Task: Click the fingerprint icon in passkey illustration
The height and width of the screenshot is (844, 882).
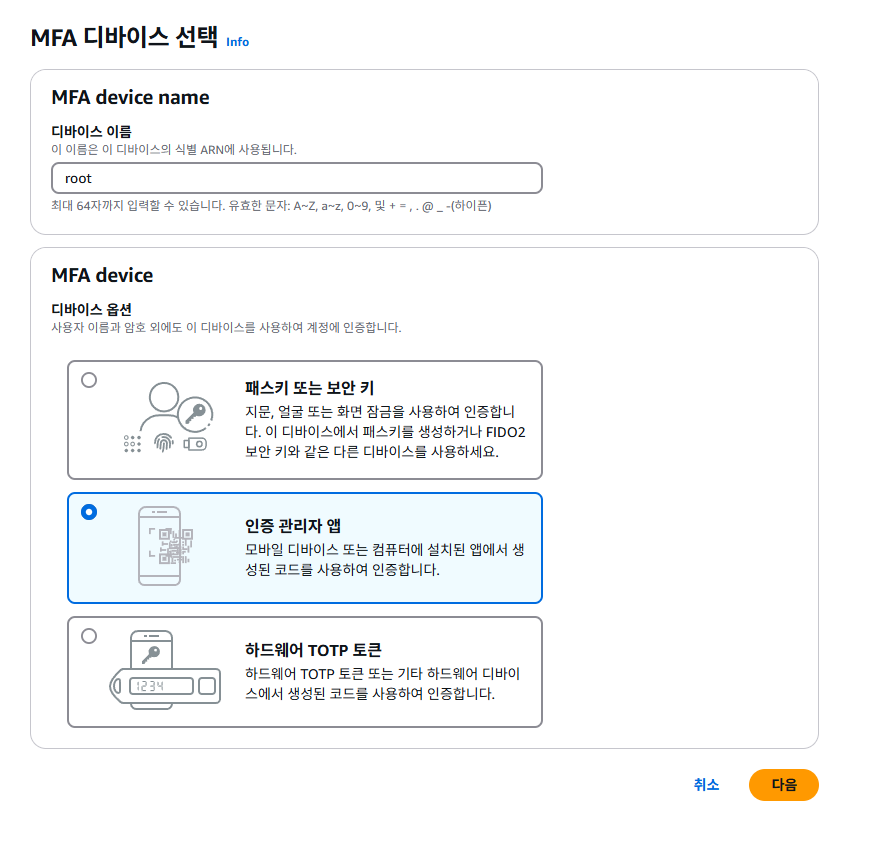Action: coord(164,443)
